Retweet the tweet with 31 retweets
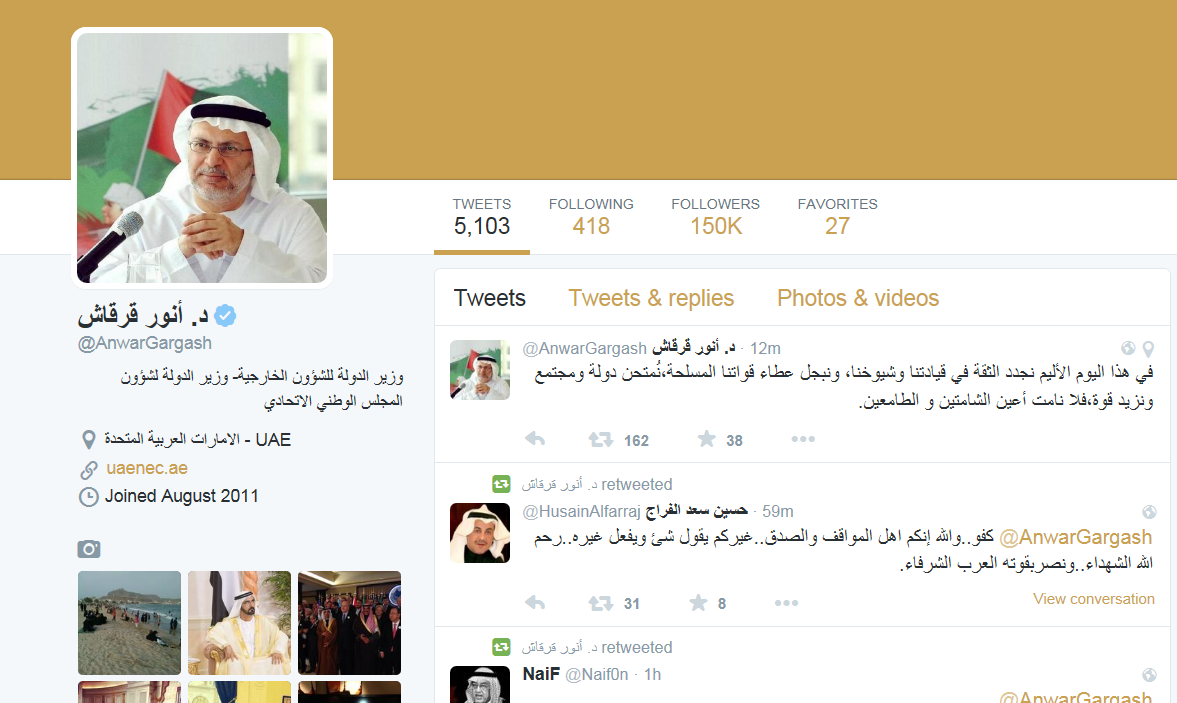Viewport: 1177px width, 703px height. click(x=601, y=602)
